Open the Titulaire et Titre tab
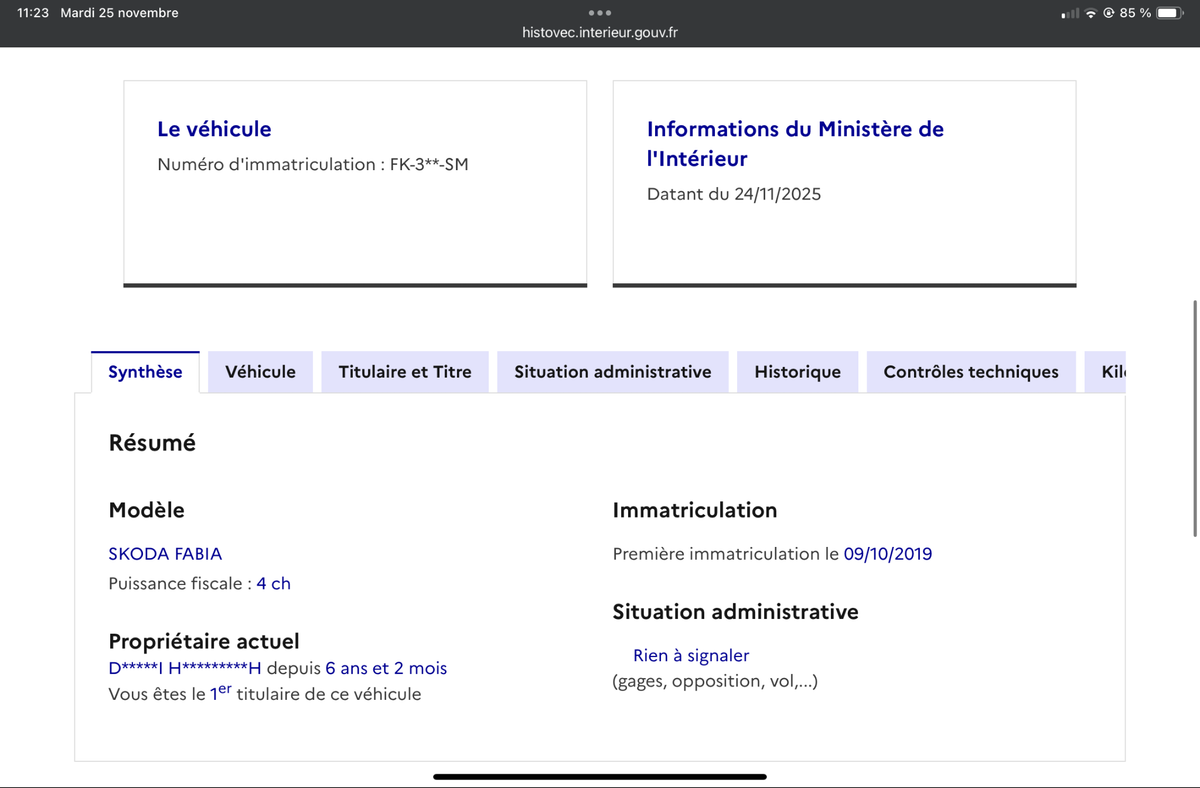This screenshot has height=788, width=1200. 405,372
